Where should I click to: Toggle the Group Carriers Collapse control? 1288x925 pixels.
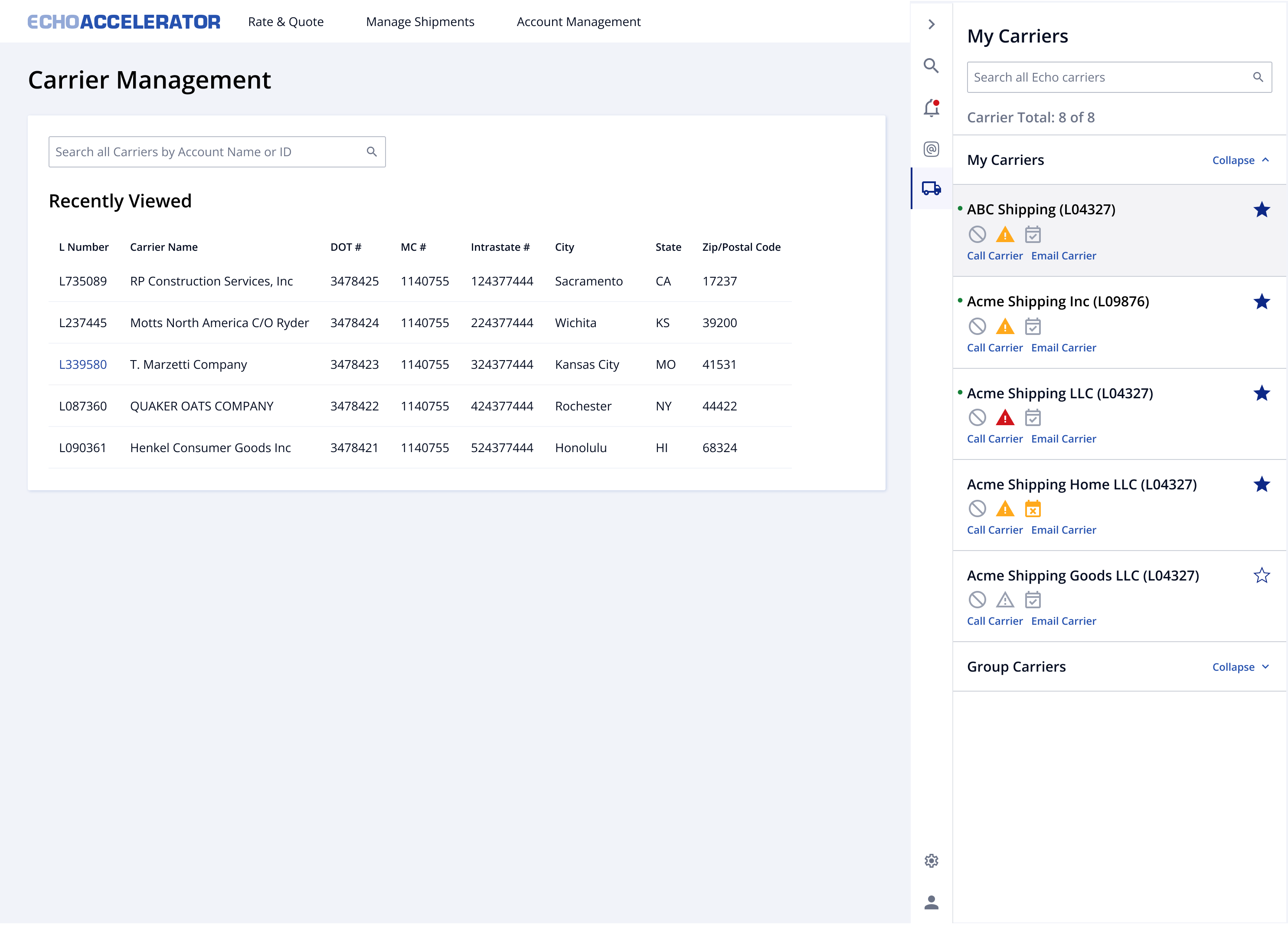(x=1240, y=667)
